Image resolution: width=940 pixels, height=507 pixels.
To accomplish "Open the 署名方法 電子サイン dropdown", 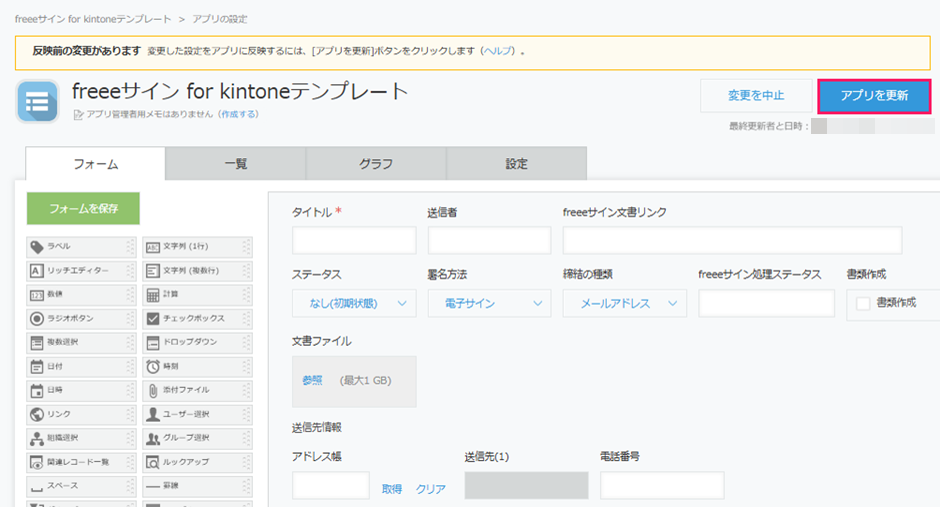I will tap(489, 304).
